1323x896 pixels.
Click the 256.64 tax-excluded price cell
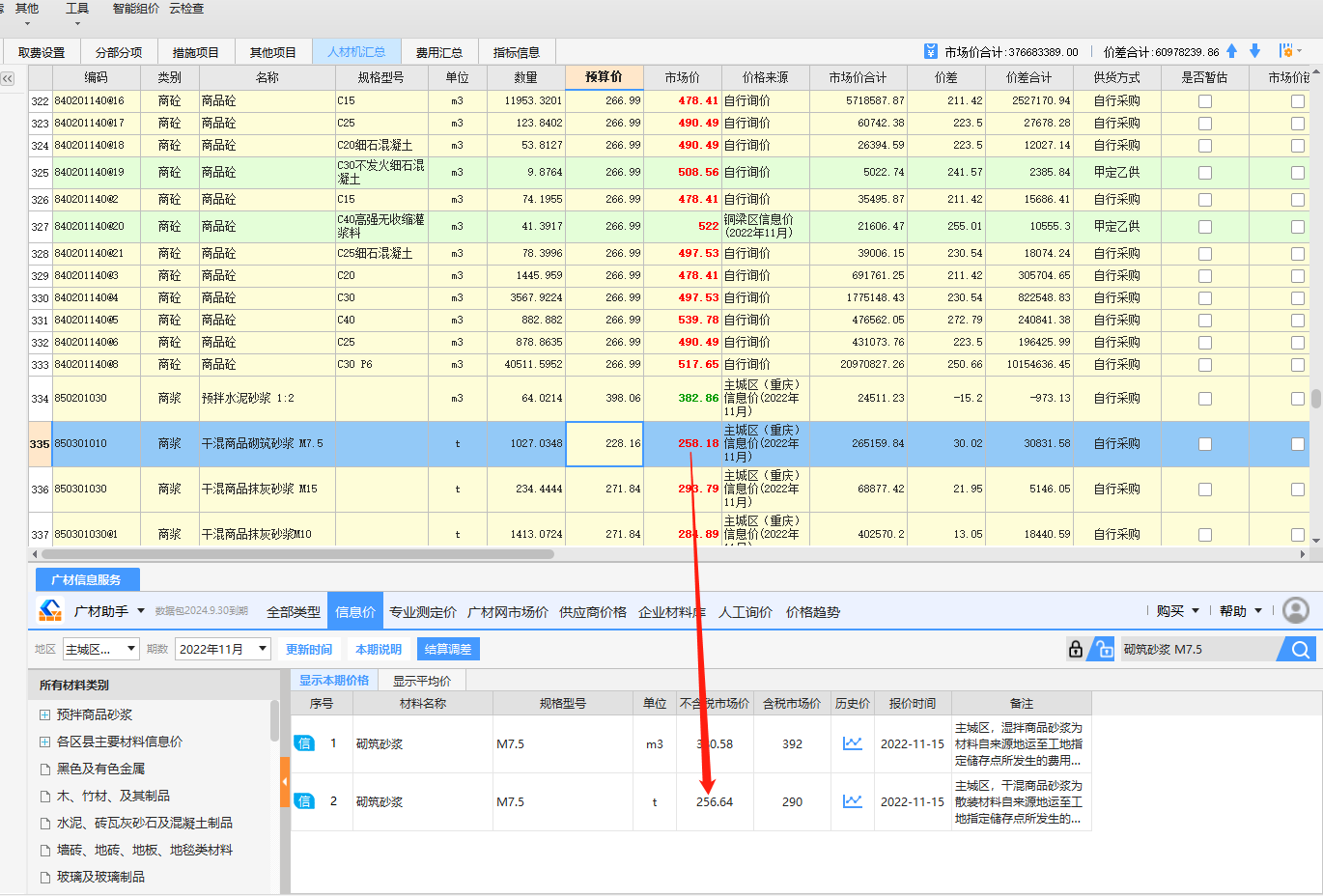(x=714, y=801)
